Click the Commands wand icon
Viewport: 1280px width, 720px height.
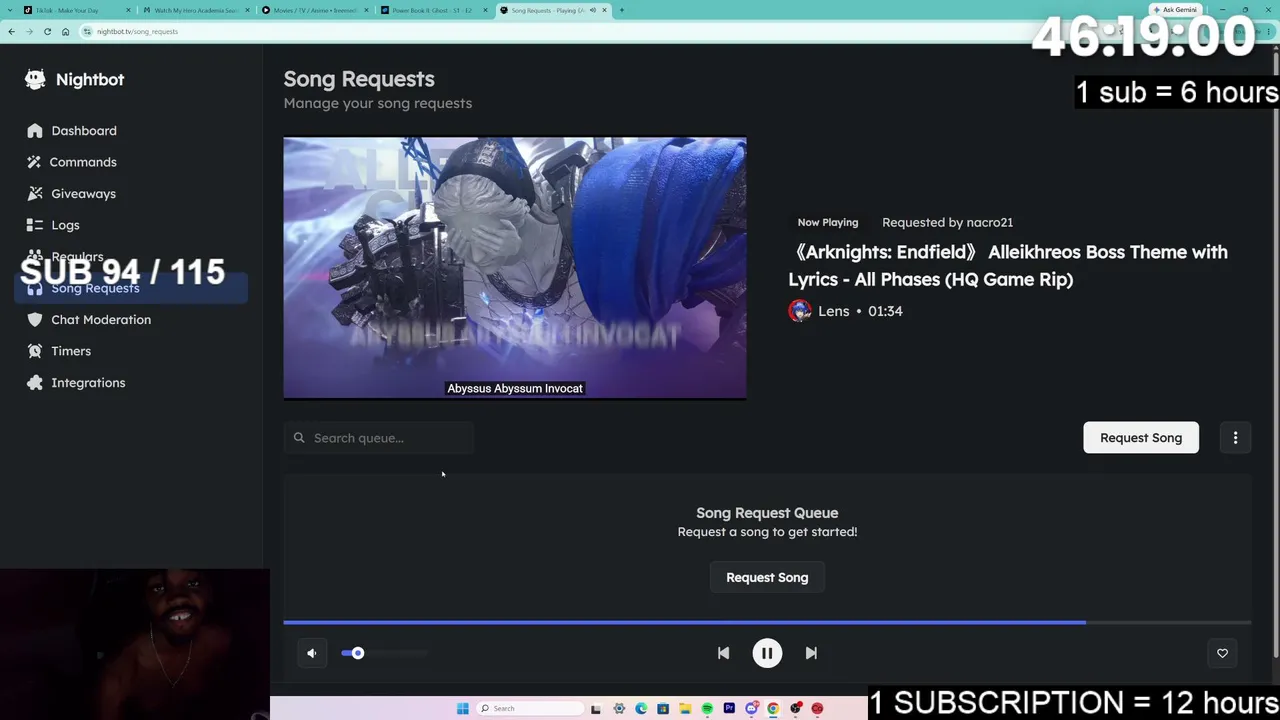[35, 162]
